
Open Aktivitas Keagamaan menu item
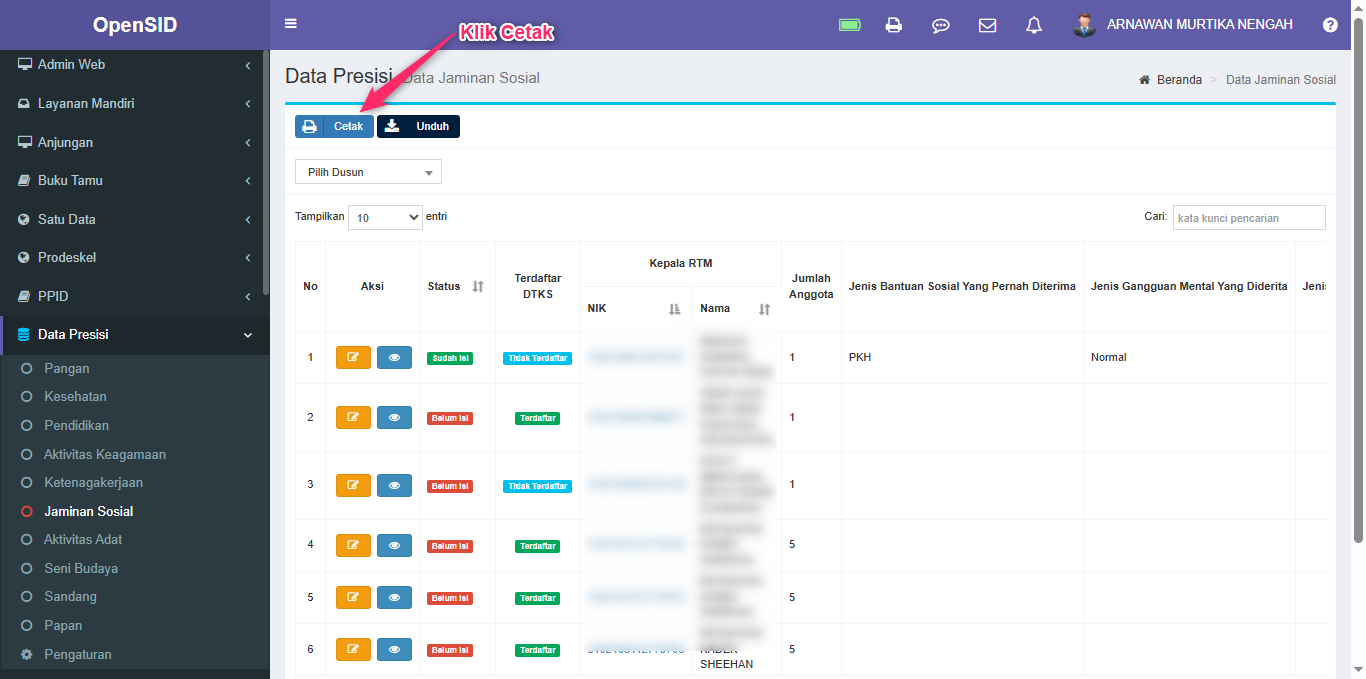pos(105,454)
